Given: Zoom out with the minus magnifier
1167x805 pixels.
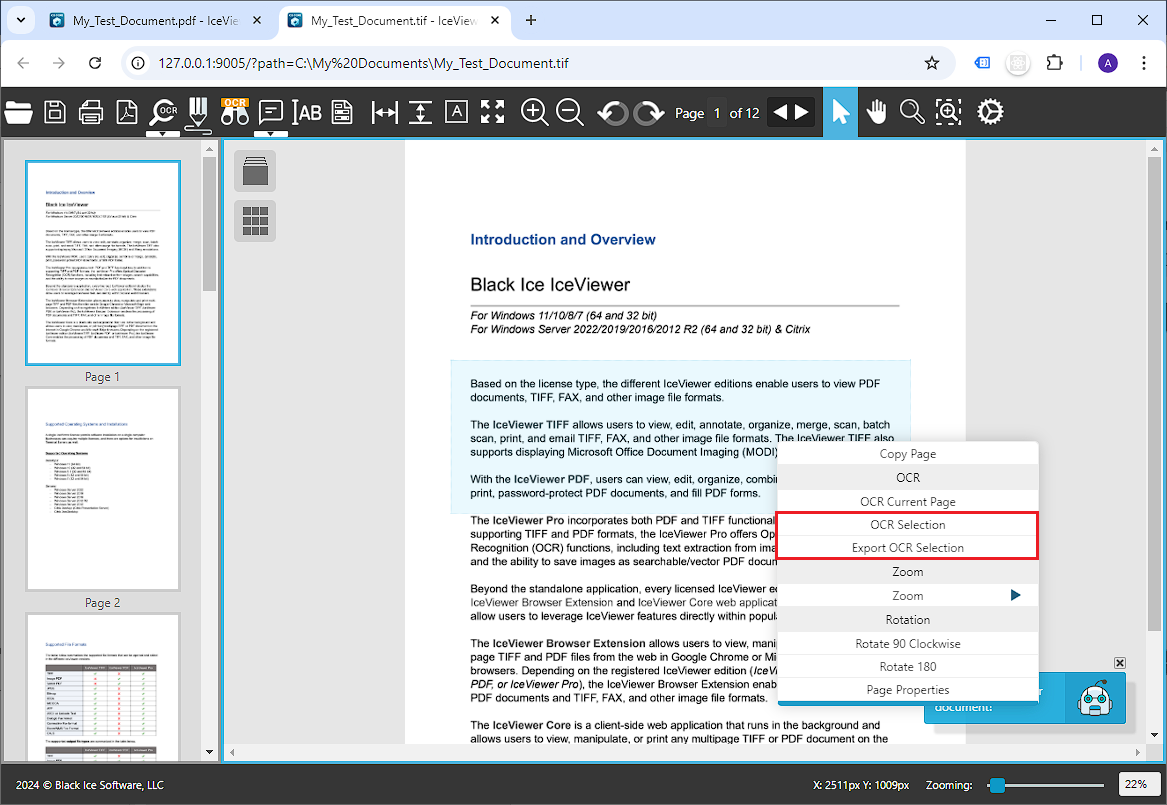Looking at the screenshot, I should click(x=570, y=112).
